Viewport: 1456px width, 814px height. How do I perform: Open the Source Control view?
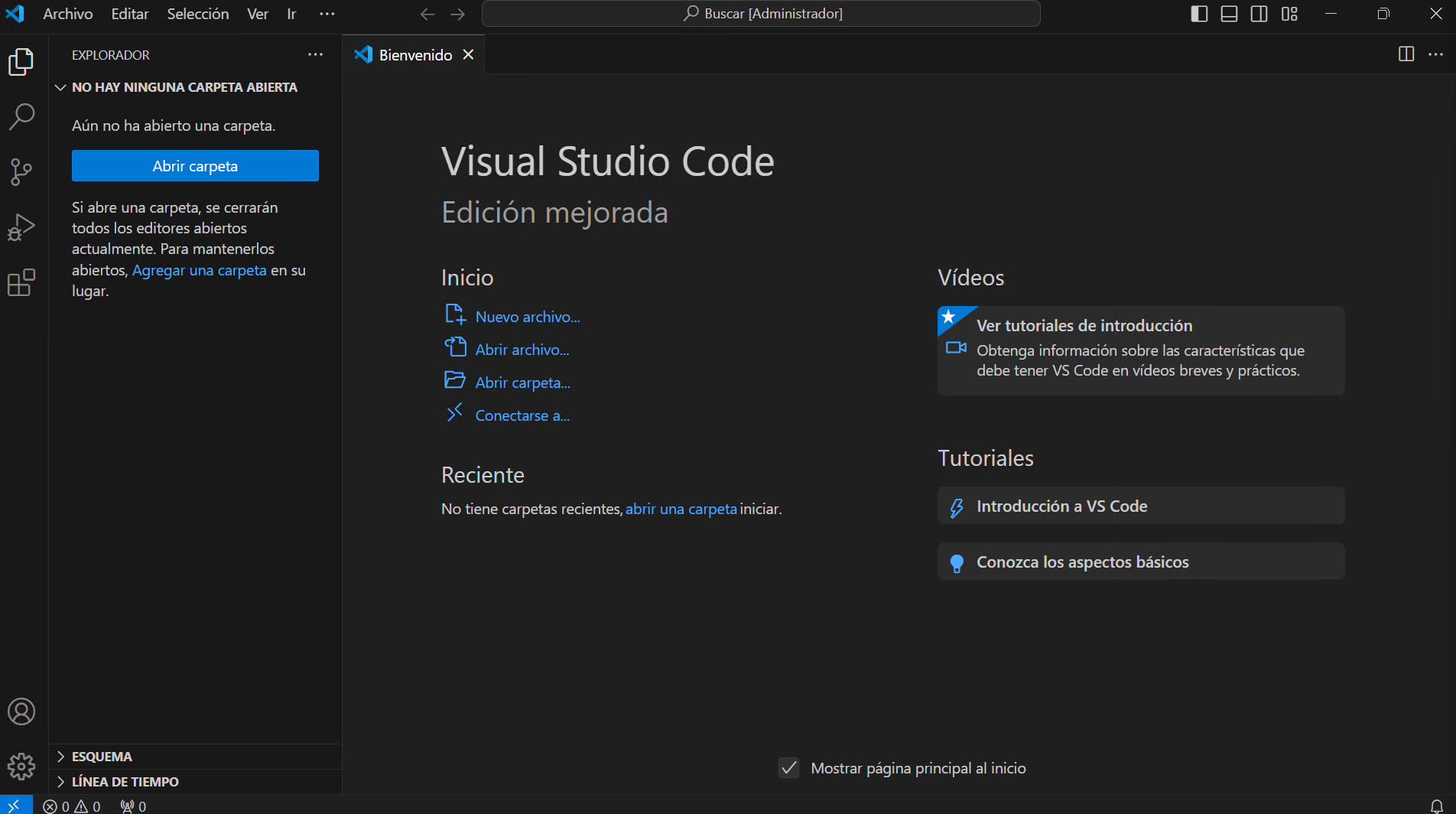(x=21, y=172)
